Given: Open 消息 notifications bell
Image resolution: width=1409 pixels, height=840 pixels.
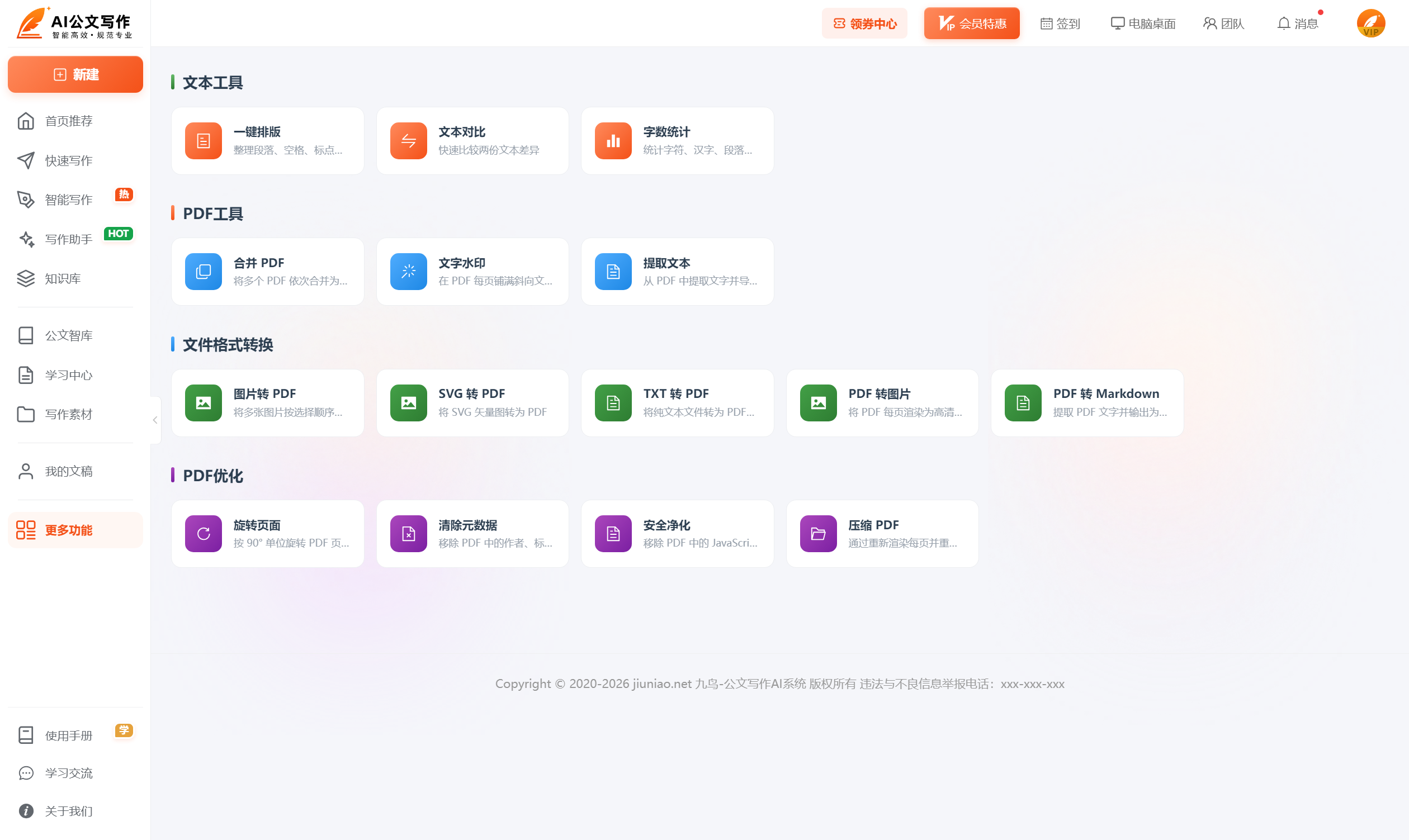Looking at the screenshot, I should coord(1298,24).
